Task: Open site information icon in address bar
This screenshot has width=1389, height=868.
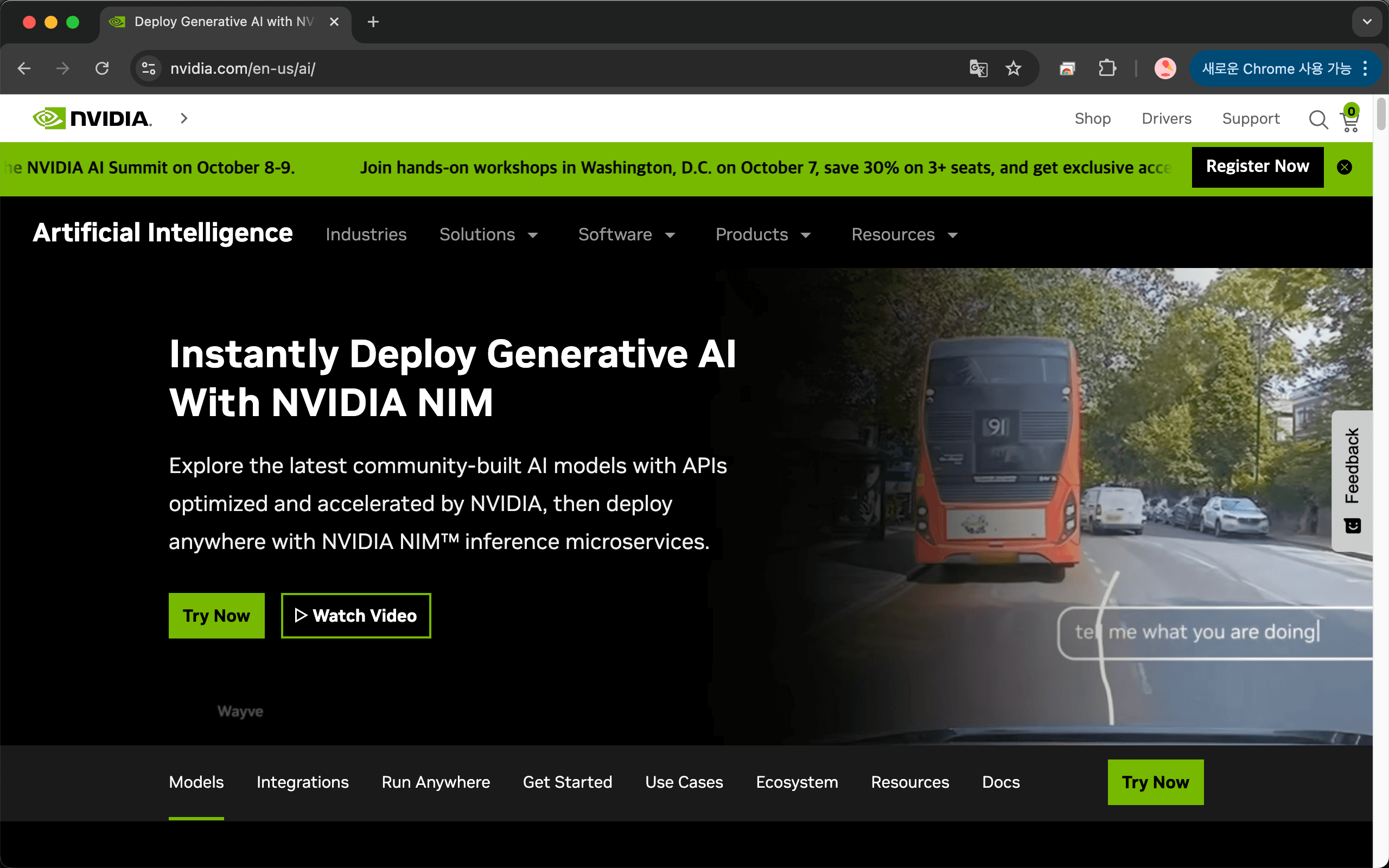Action: point(149,68)
